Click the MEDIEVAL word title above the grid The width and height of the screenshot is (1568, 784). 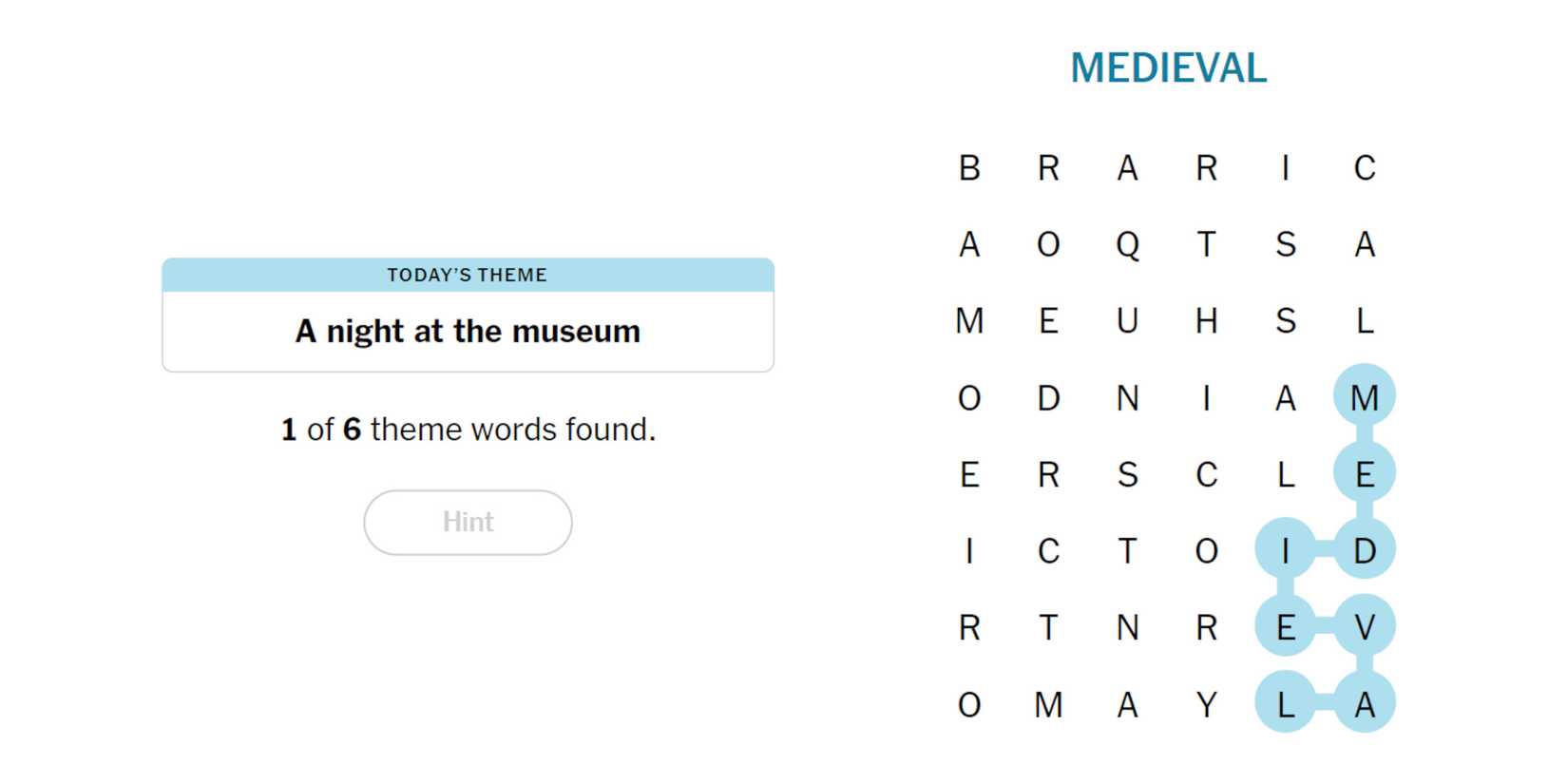click(1168, 68)
